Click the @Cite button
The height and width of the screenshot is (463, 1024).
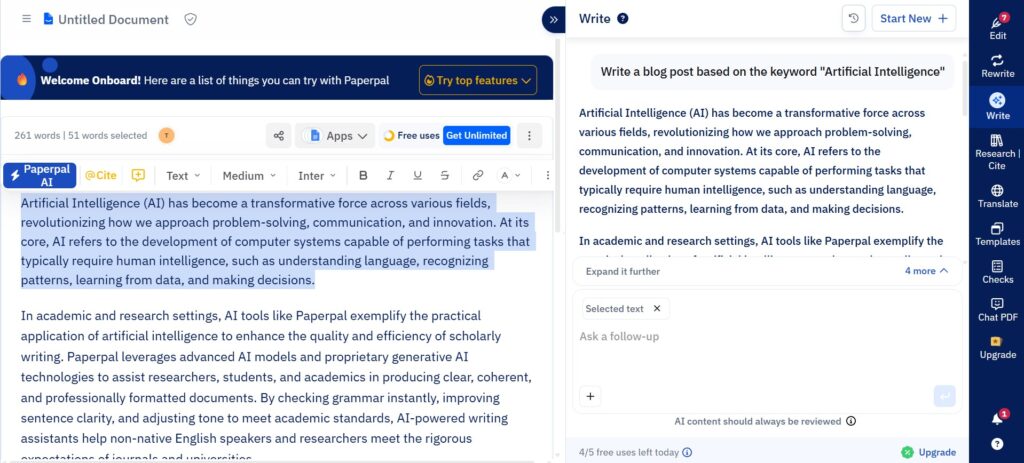[x=101, y=175]
